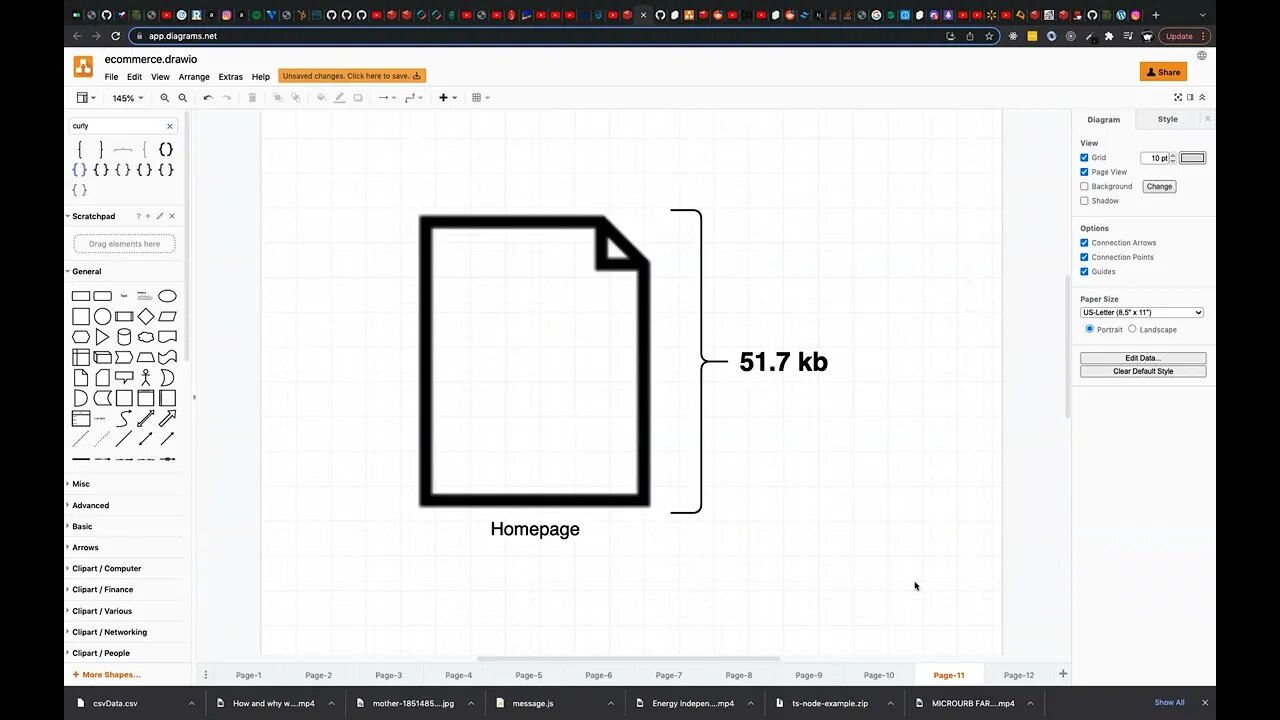Select the bold curly braces search result
This screenshot has width=1280, height=720.
[166, 149]
